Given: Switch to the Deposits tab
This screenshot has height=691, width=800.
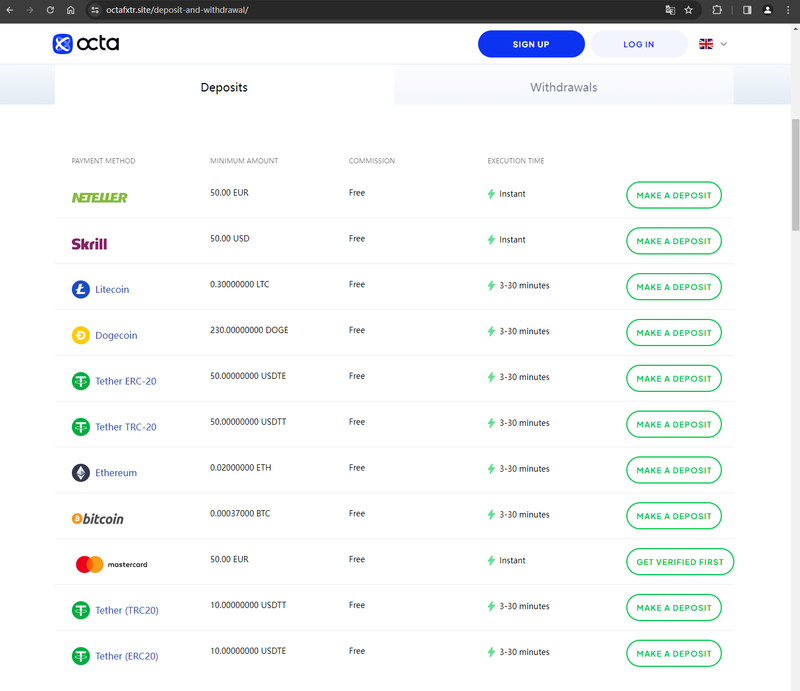Looking at the screenshot, I should click(x=224, y=87).
